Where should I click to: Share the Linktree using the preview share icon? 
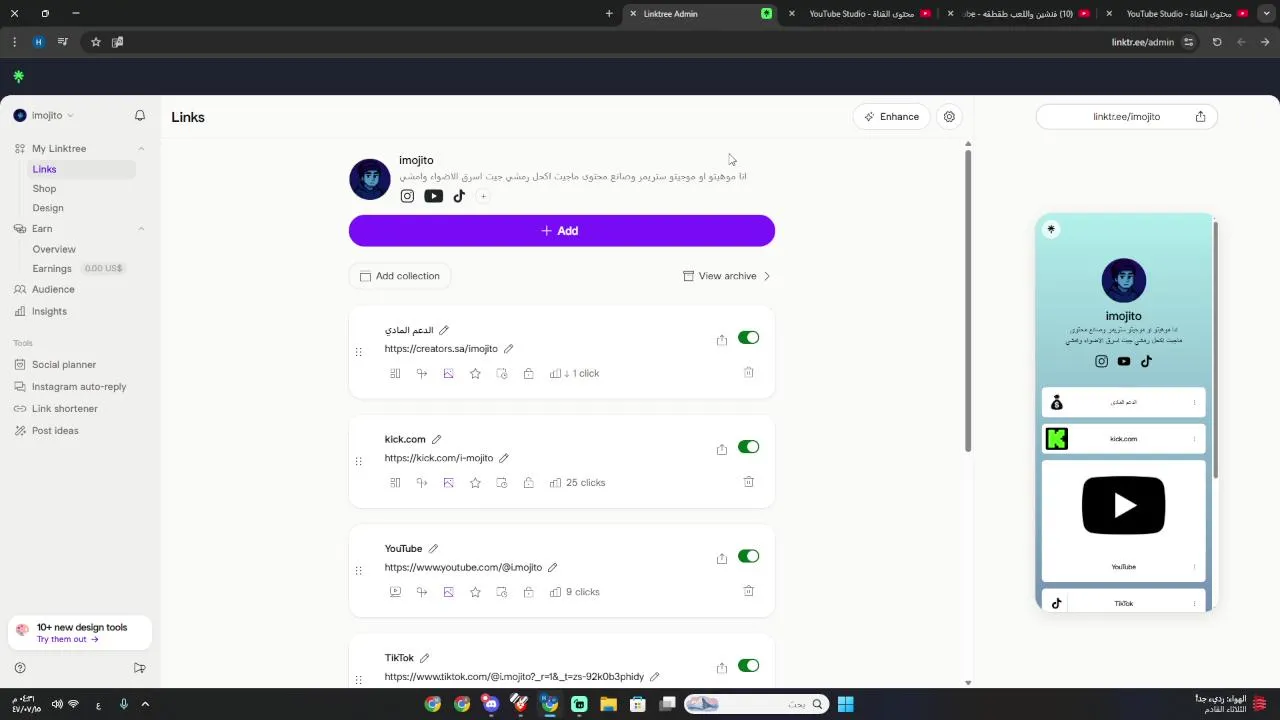(1200, 117)
